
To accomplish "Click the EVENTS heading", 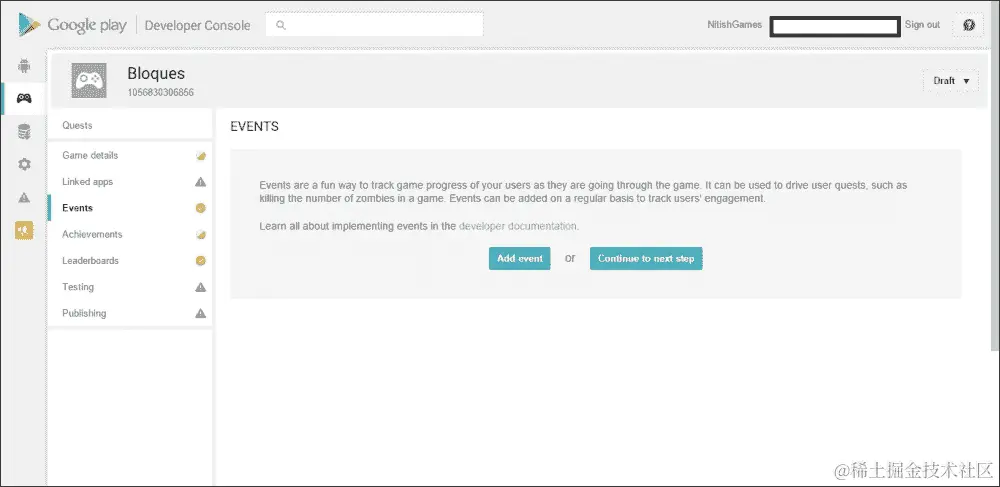I will [254, 126].
